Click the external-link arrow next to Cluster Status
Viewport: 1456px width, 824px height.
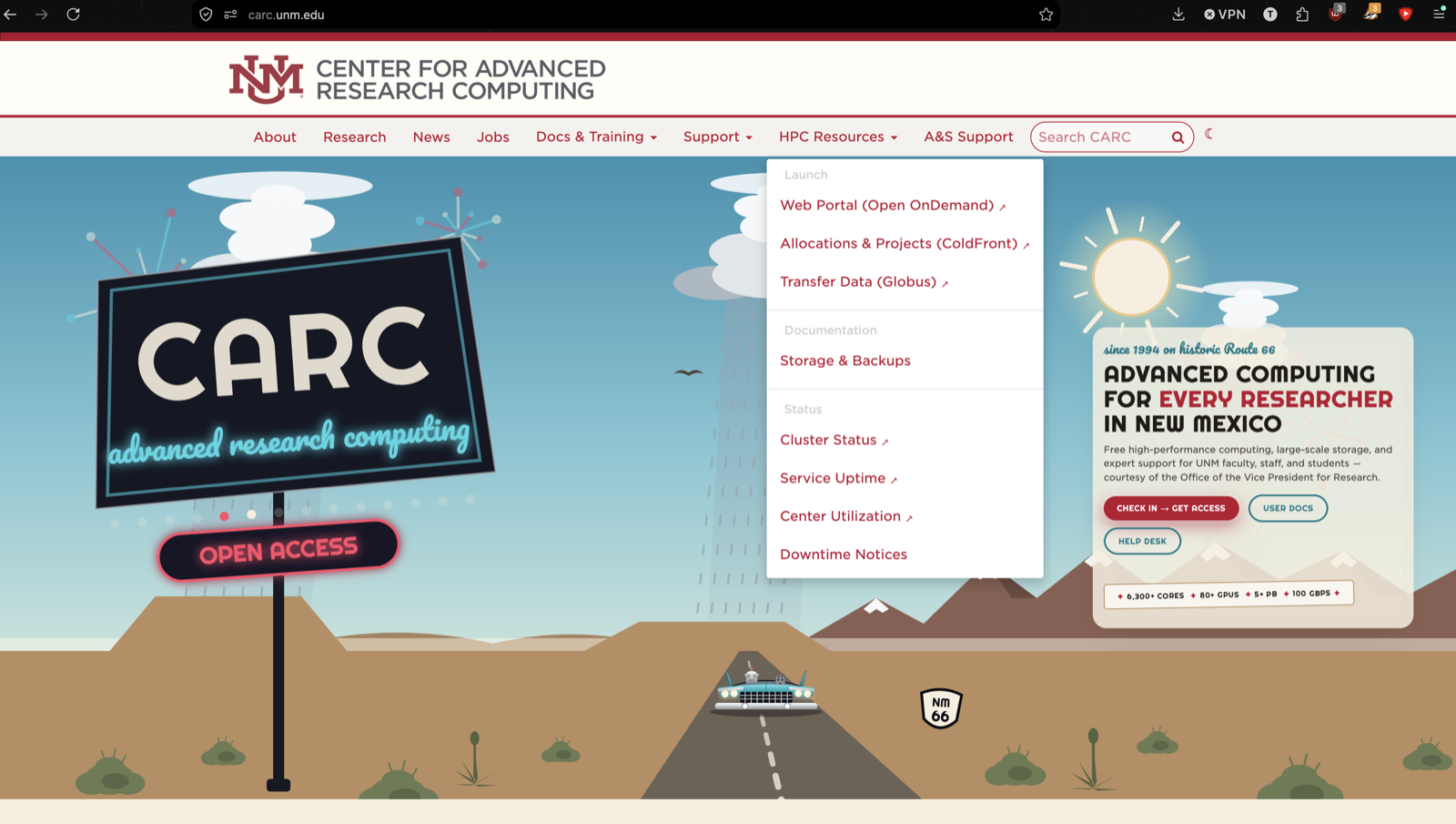[885, 442]
